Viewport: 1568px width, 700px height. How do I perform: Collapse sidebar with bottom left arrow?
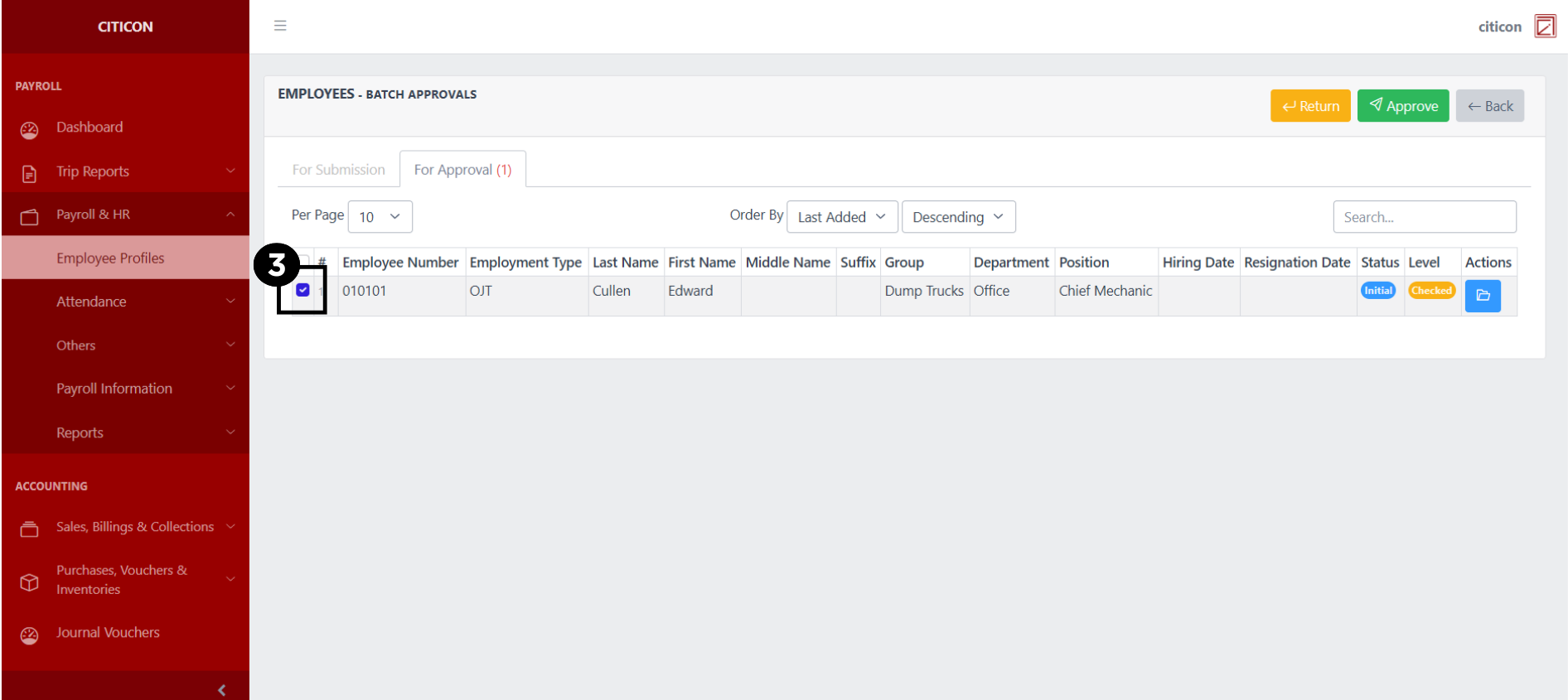(221, 689)
